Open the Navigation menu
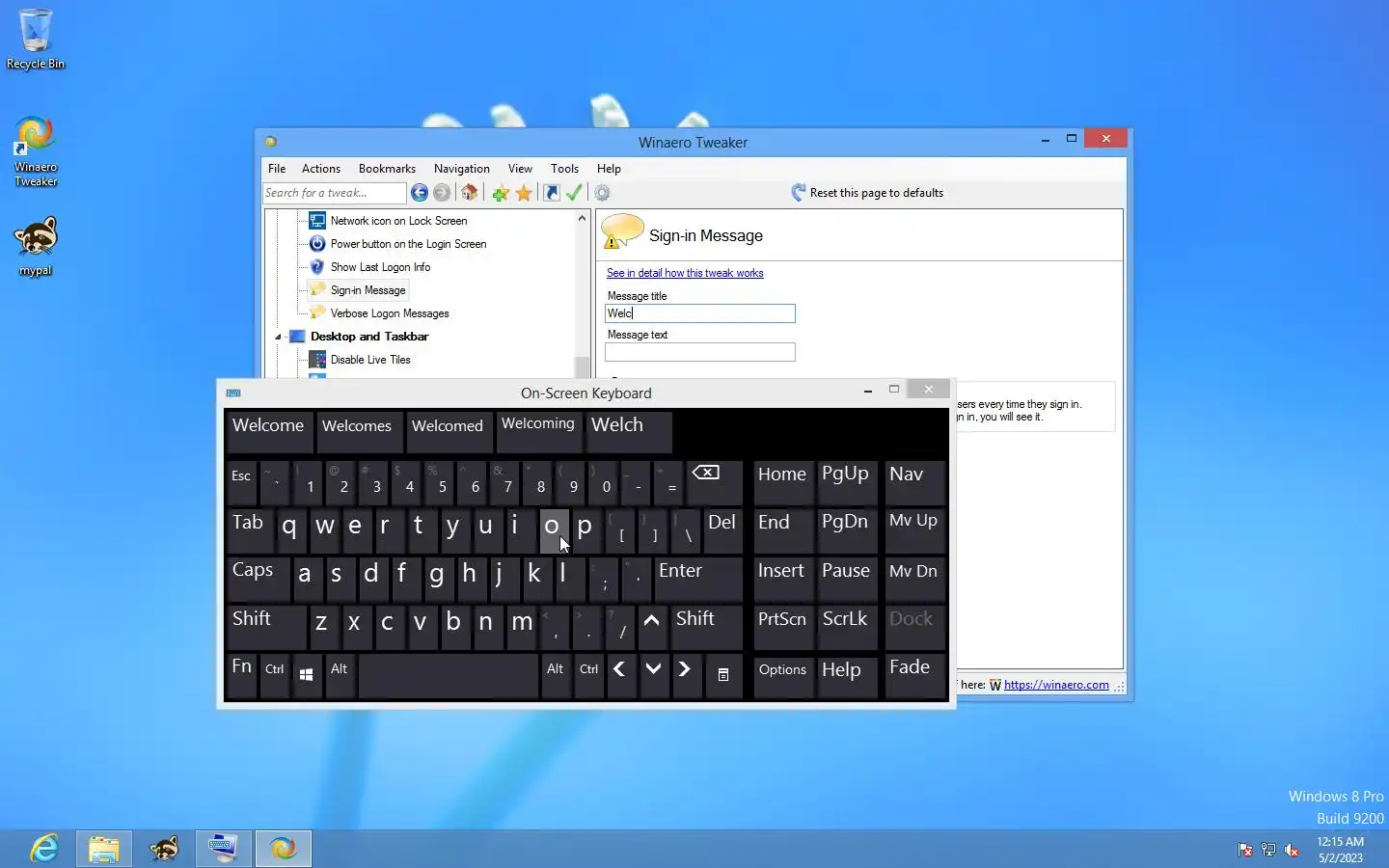Viewport: 1389px width, 868px height. pyautogui.click(x=462, y=169)
